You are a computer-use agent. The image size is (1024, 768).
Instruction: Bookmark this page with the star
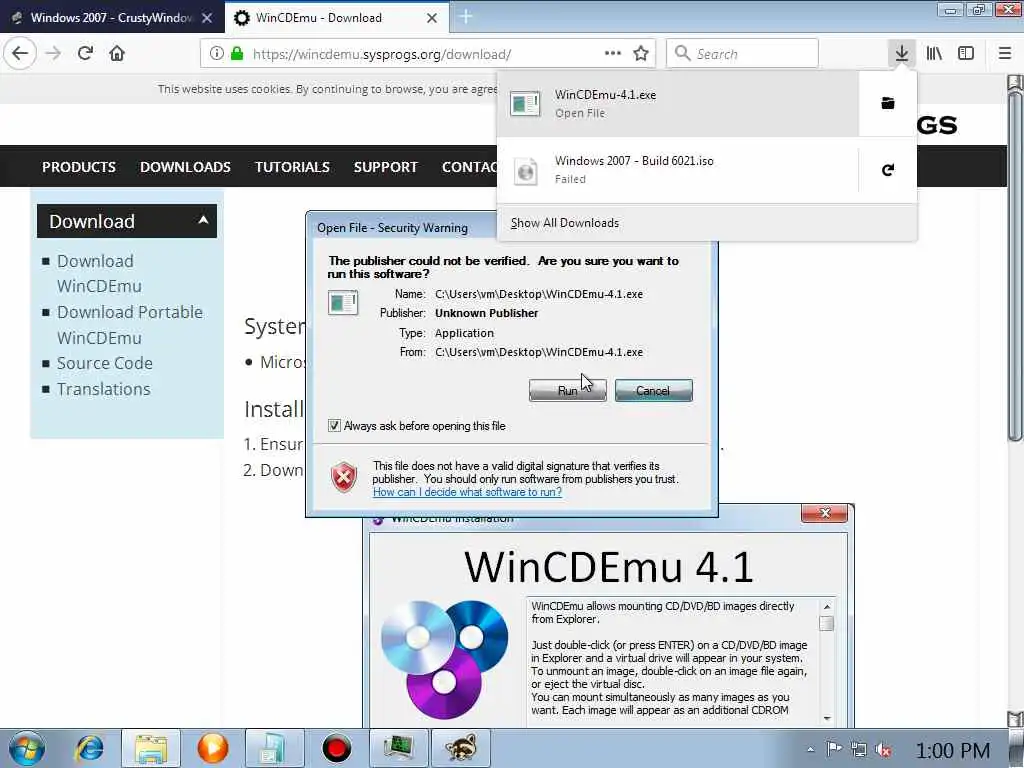click(x=641, y=53)
